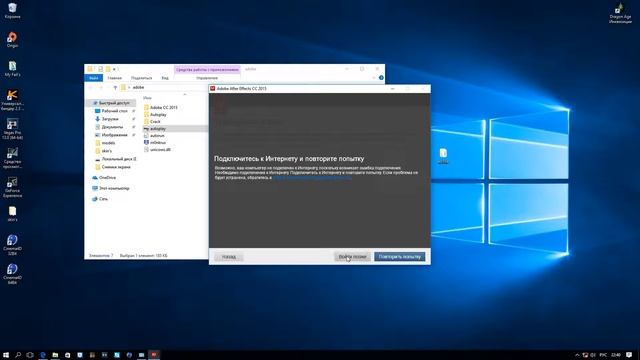Open the Store icon on the taskbar
640x360 pixels.
[x=67, y=355]
